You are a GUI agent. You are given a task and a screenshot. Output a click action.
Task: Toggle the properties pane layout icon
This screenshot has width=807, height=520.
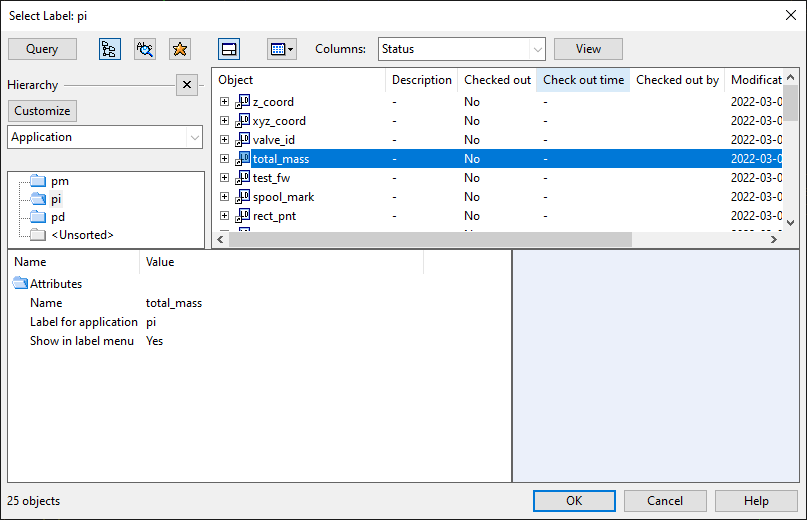point(229,49)
